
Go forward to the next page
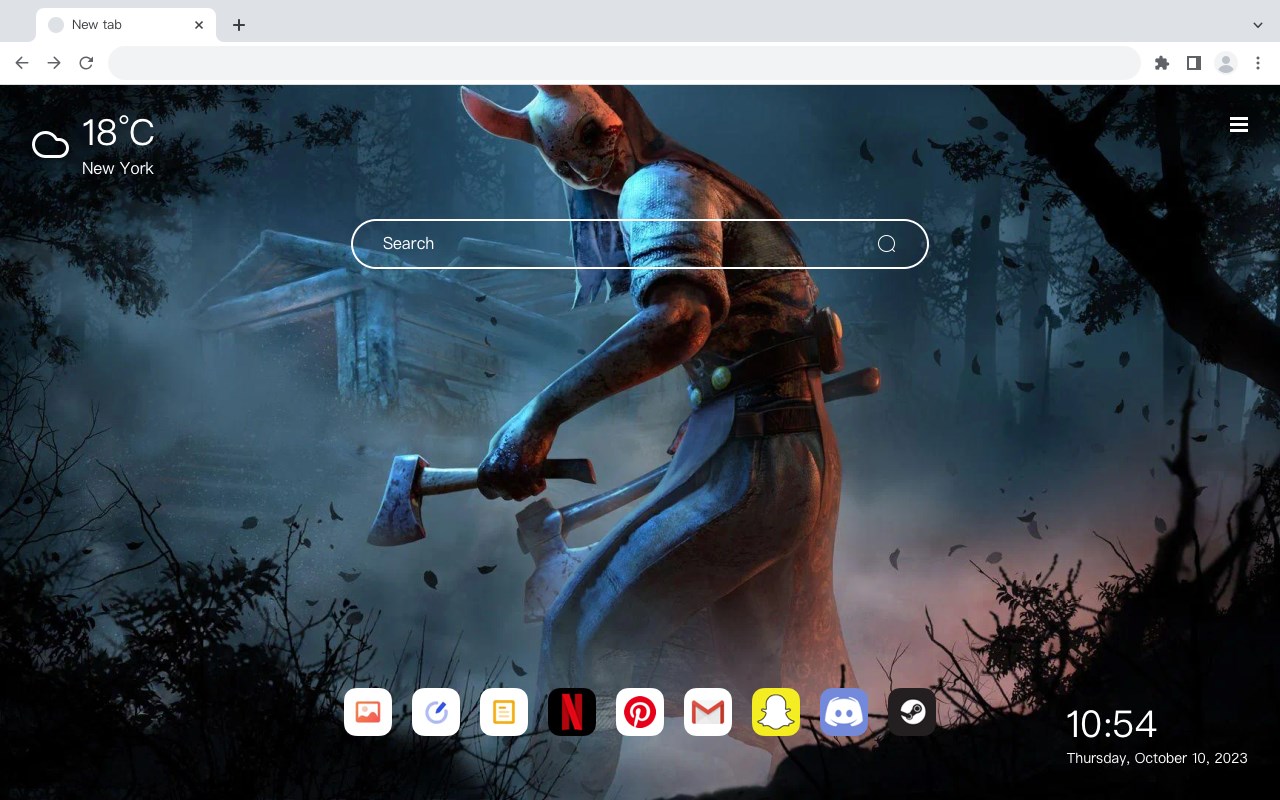54,63
